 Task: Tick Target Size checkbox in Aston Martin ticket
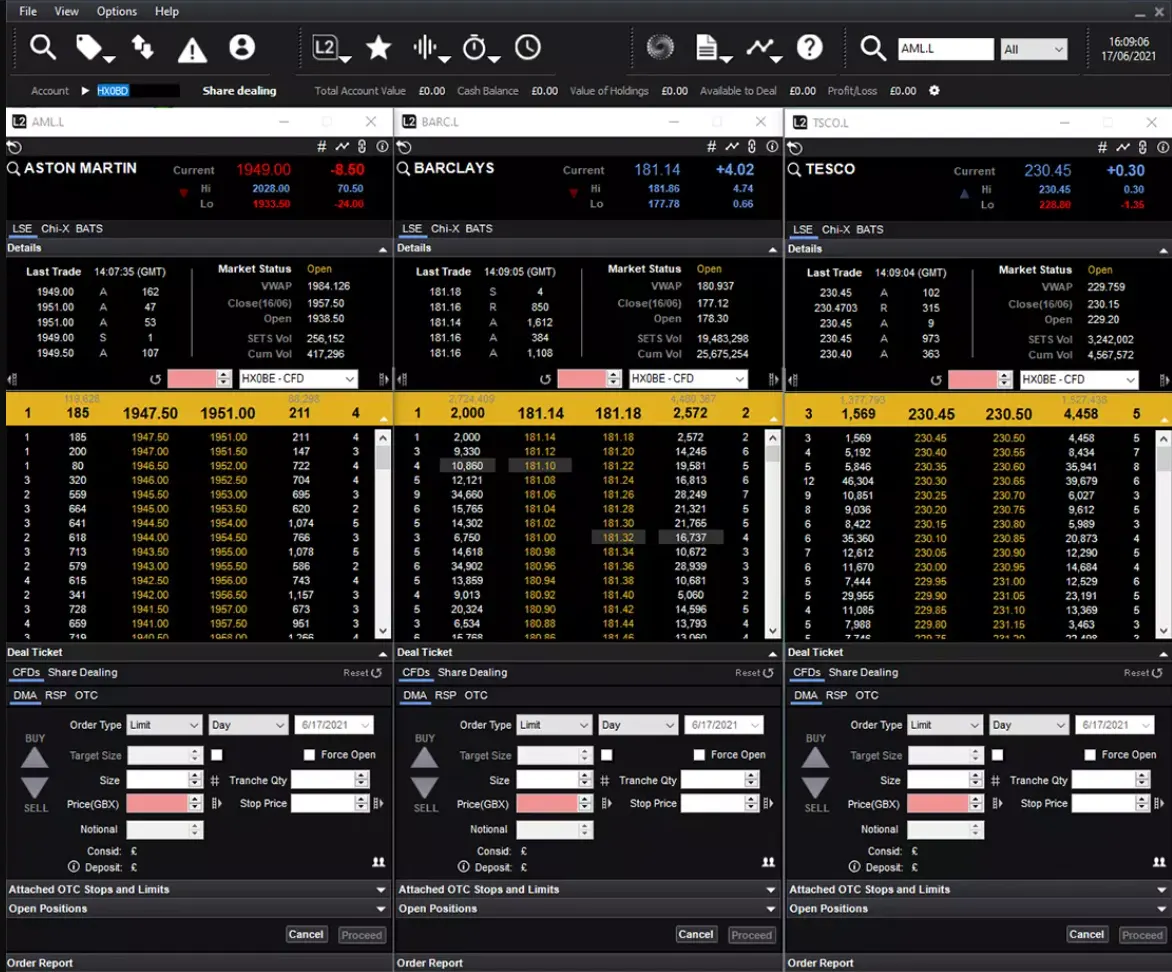click(217, 755)
